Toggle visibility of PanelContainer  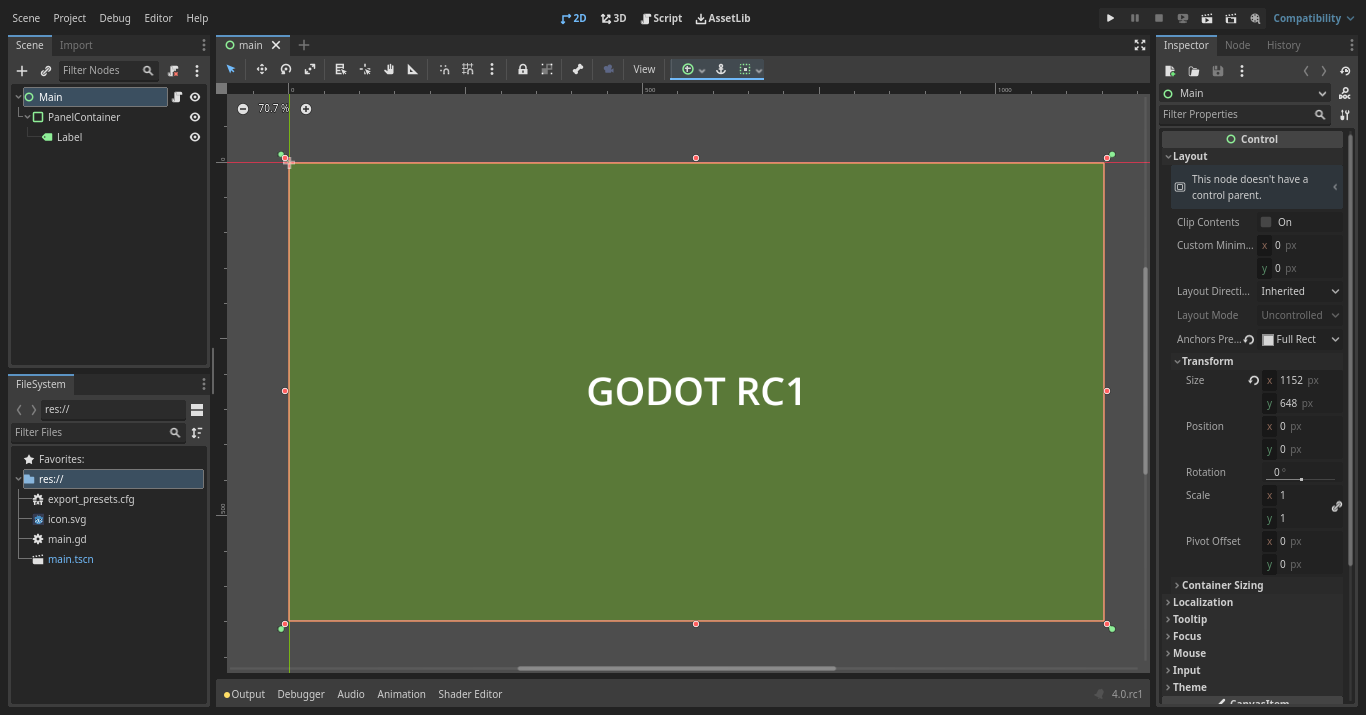click(194, 117)
